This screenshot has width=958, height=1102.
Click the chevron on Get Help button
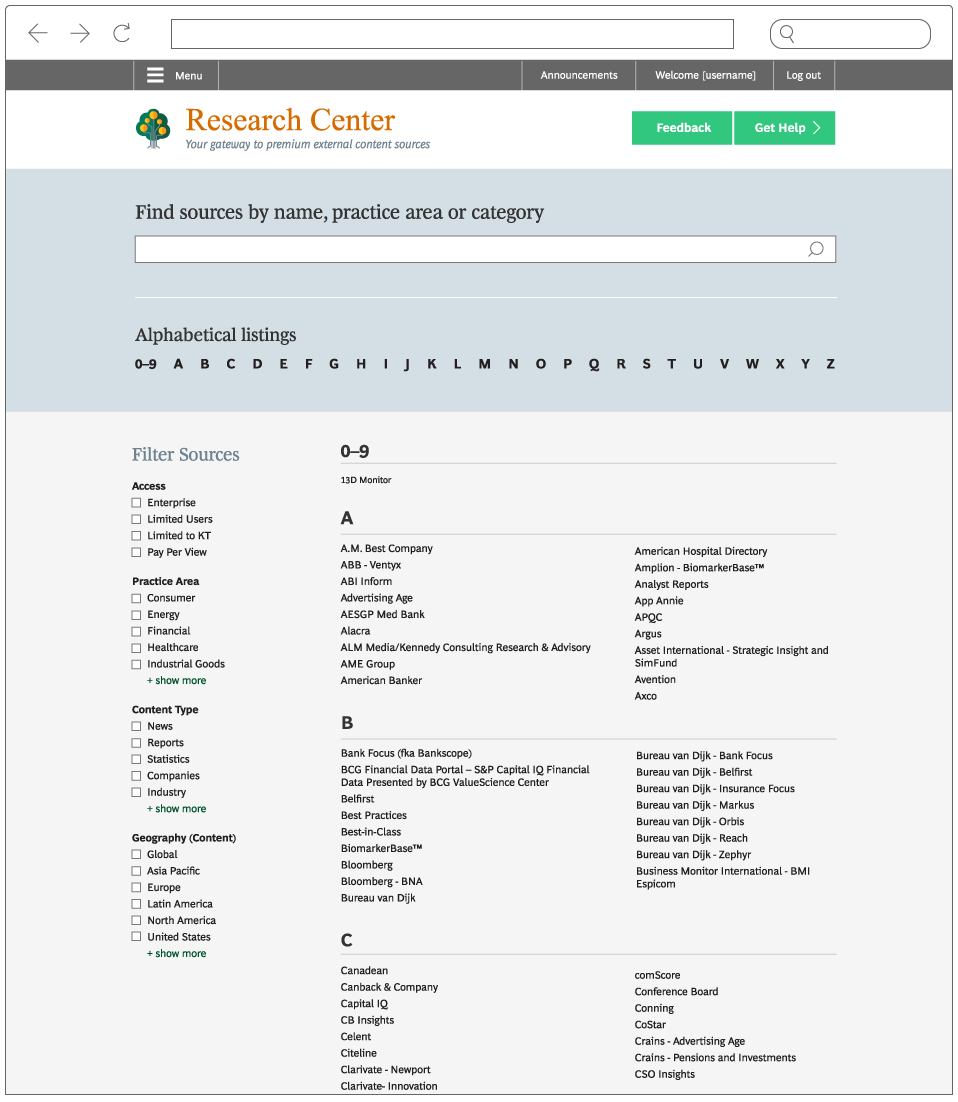point(817,128)
